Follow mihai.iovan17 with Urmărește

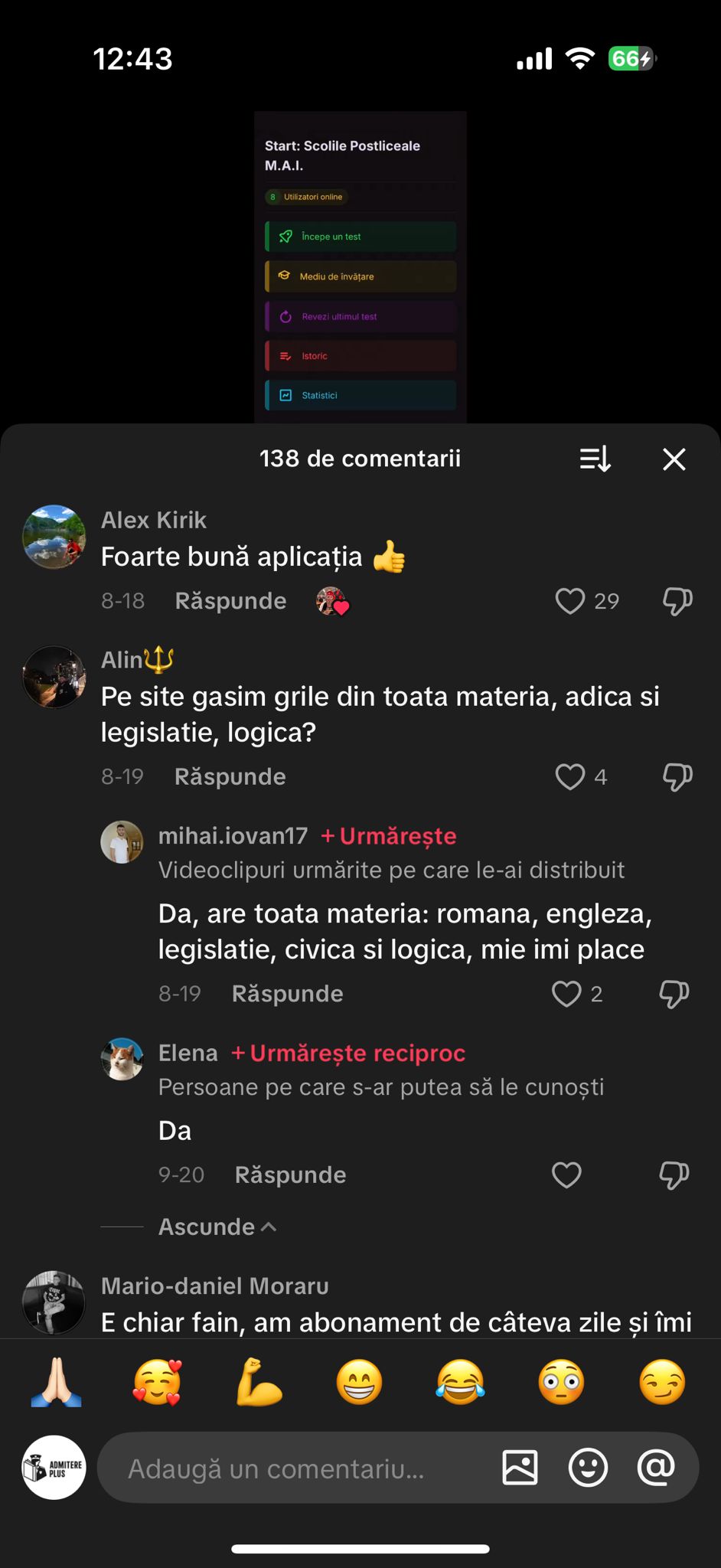389,836
